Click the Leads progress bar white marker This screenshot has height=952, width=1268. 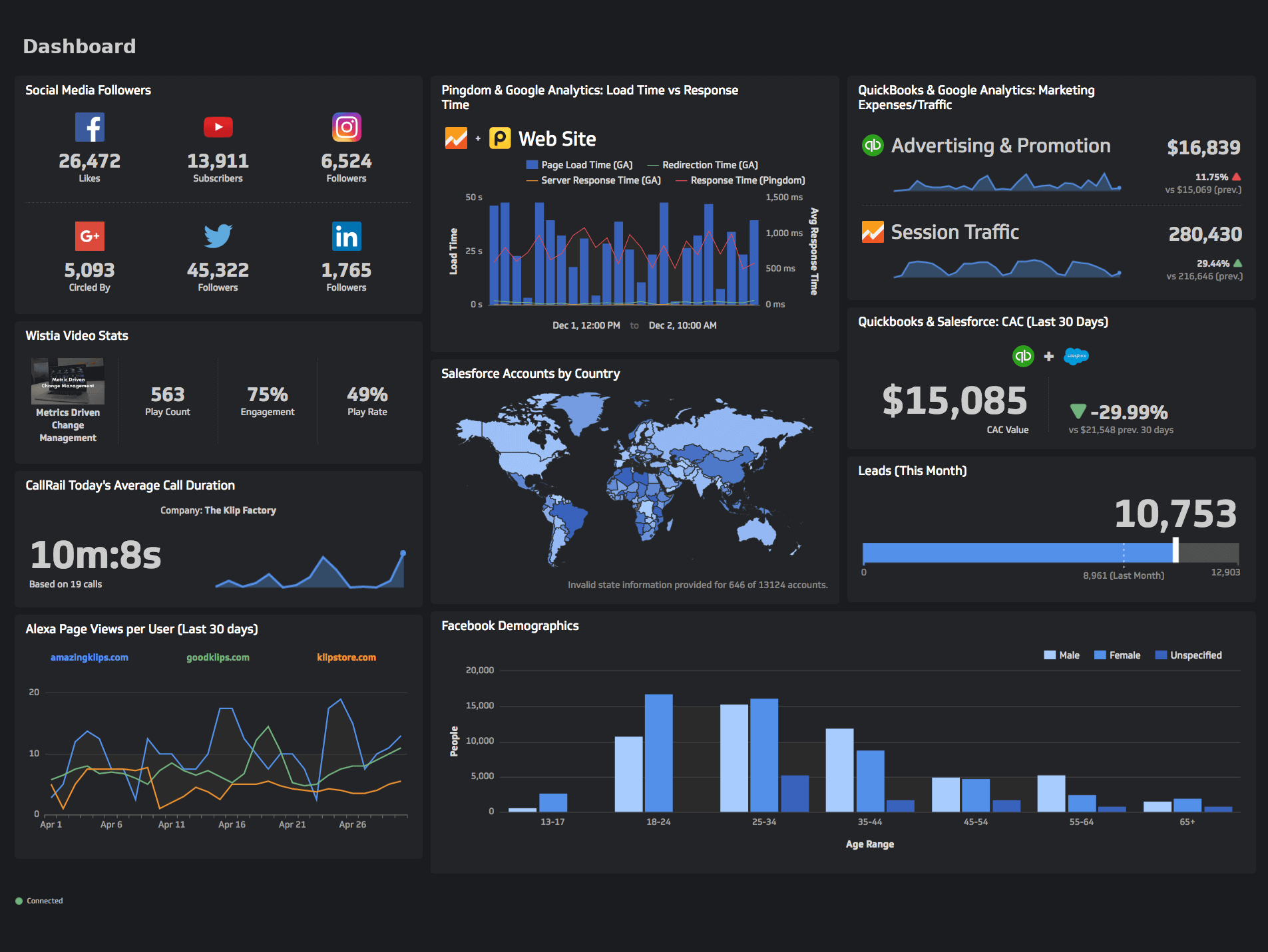pos(1175,550)
